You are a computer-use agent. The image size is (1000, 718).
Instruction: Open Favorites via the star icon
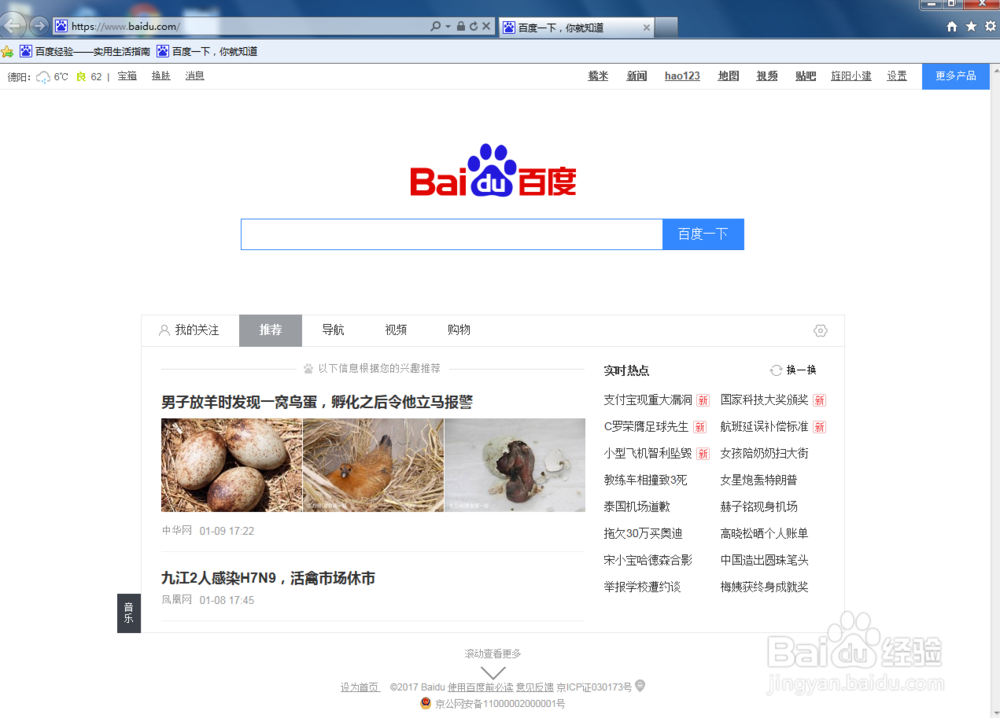pyautogui.click(x=971, y=27)
